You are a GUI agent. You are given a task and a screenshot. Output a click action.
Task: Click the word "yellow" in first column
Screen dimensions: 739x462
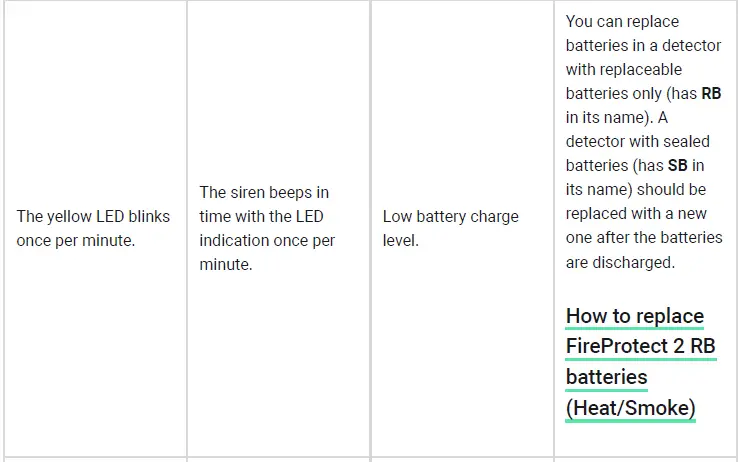click(x=70, y=216)
